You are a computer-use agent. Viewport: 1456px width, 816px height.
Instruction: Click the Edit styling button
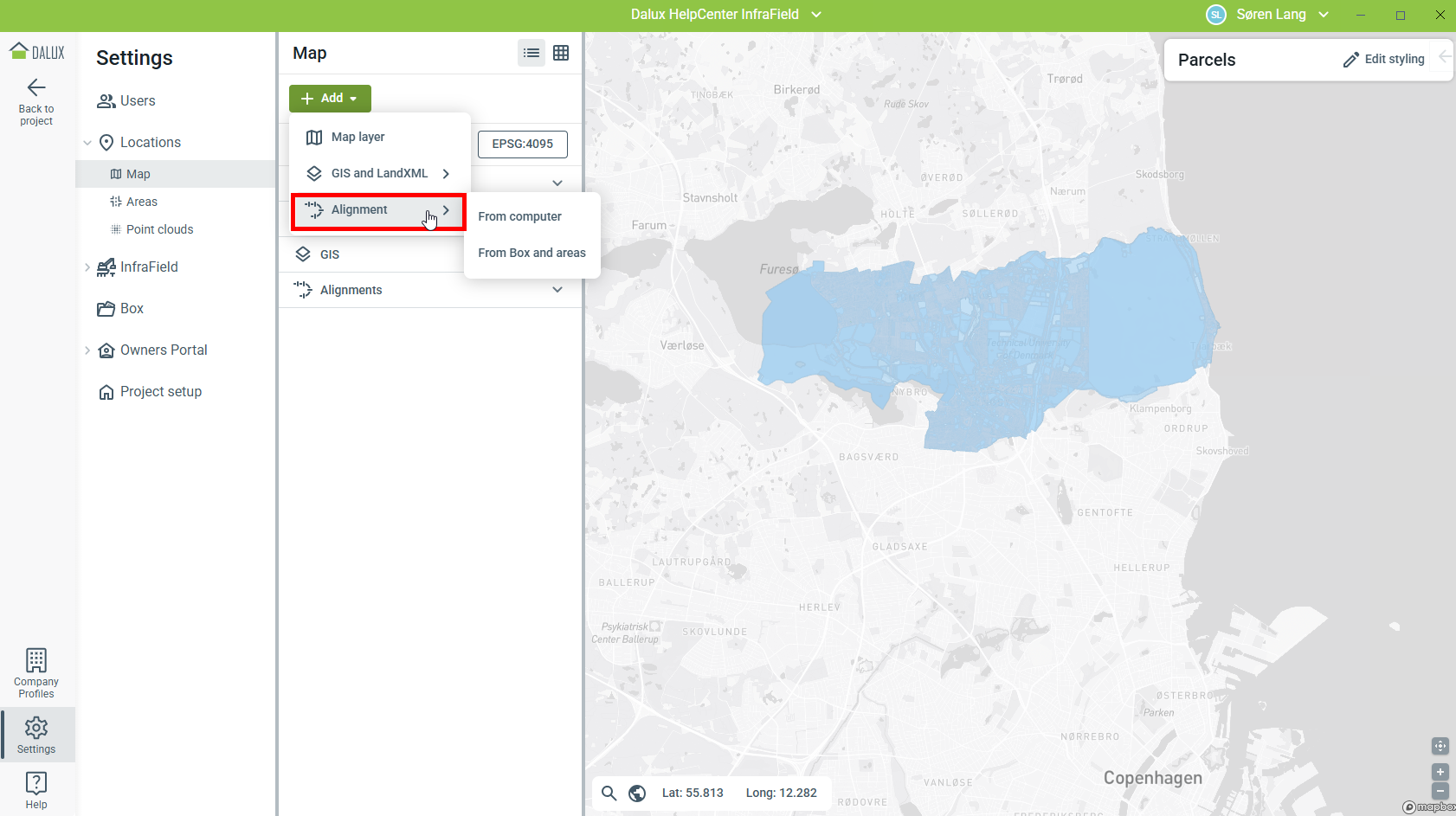click(x=1383, y=59)
